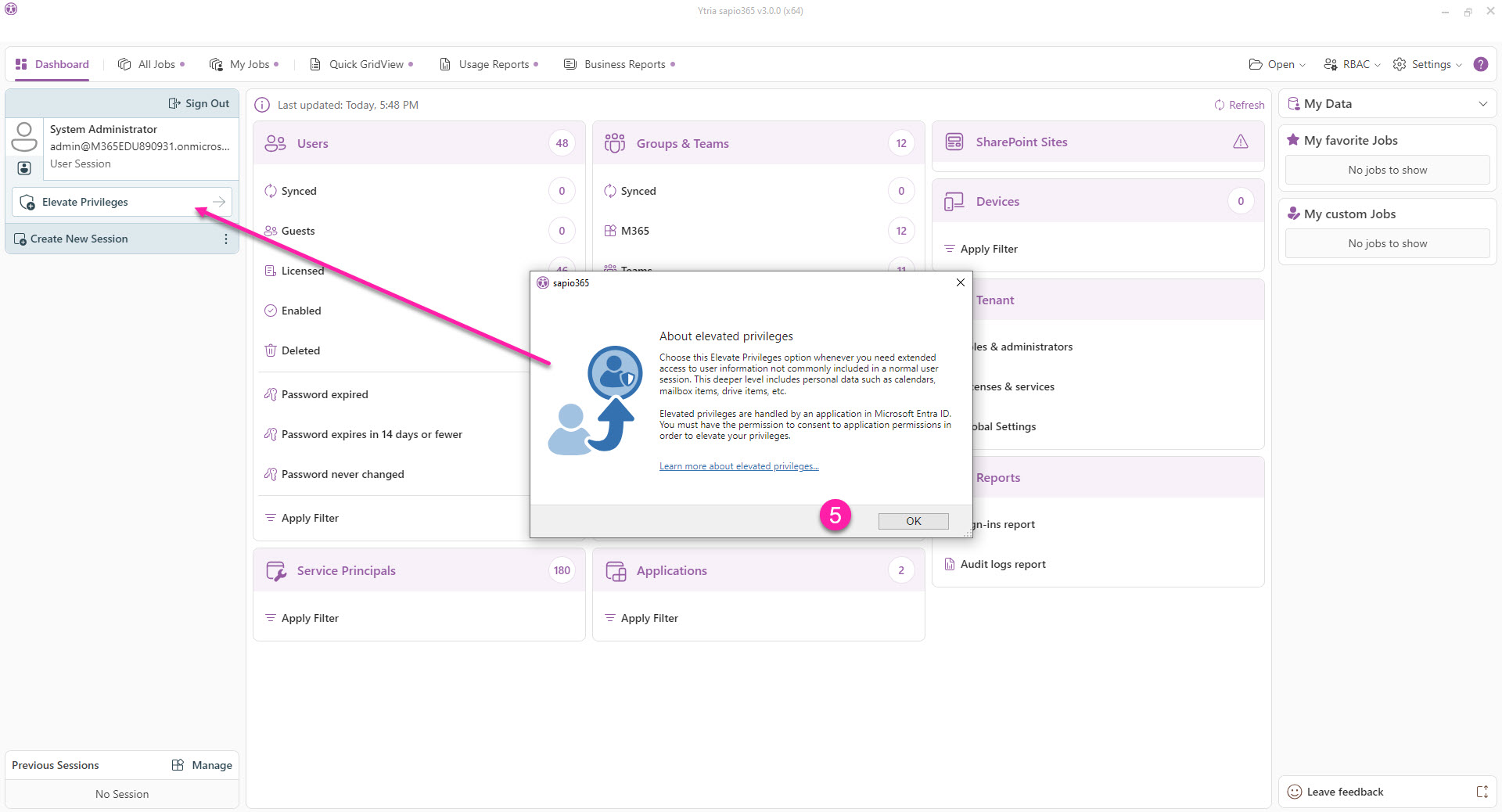Expand the My Data dropdown
This screenshot has height=812, width=1502.
(x=1482, y=104)
